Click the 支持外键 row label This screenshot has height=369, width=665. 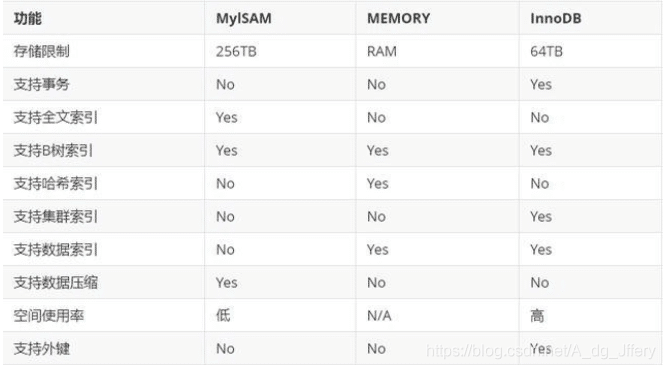(x=42, y=349)
